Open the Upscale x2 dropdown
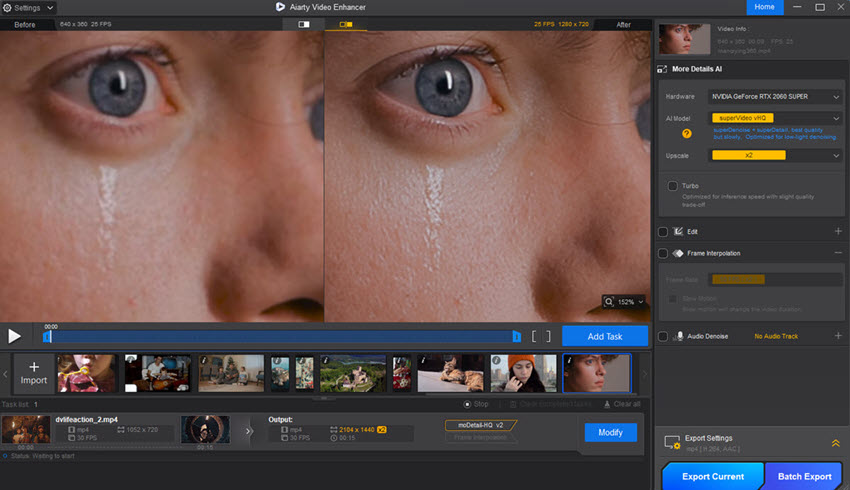850x490 pixels. click(x=775, y=156)
